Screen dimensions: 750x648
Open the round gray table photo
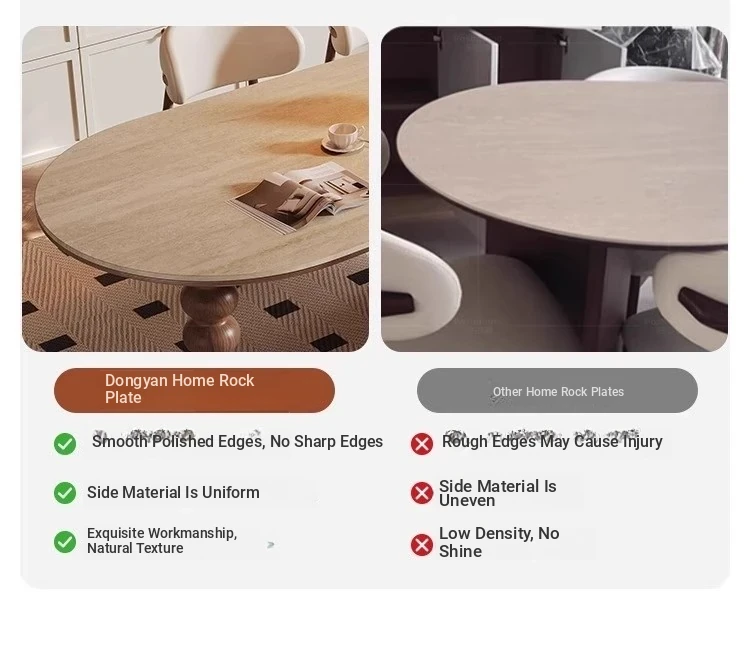click(554, 189)
